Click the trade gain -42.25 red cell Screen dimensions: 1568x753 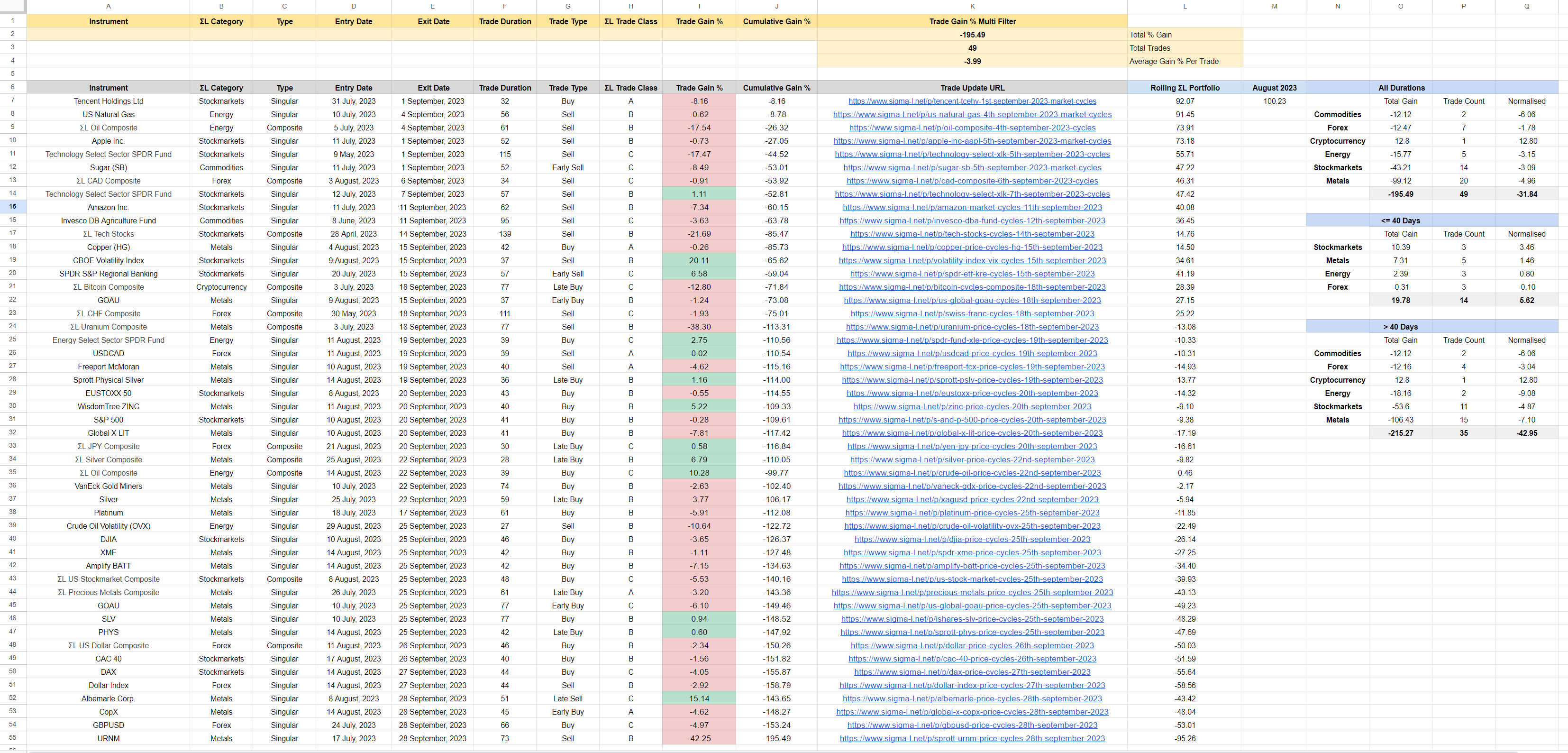pyautogui.click(x=699, y=738)
